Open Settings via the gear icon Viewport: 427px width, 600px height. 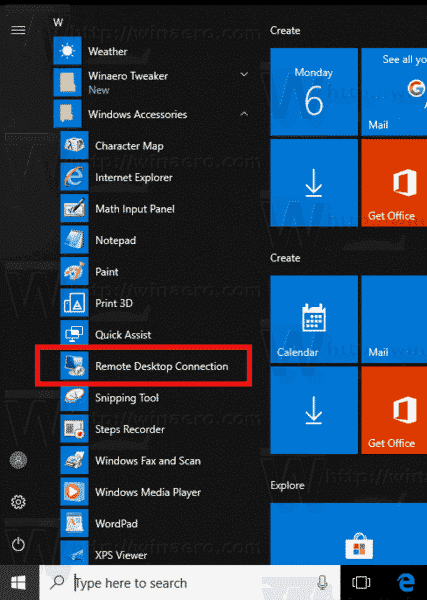coord(18,502)
